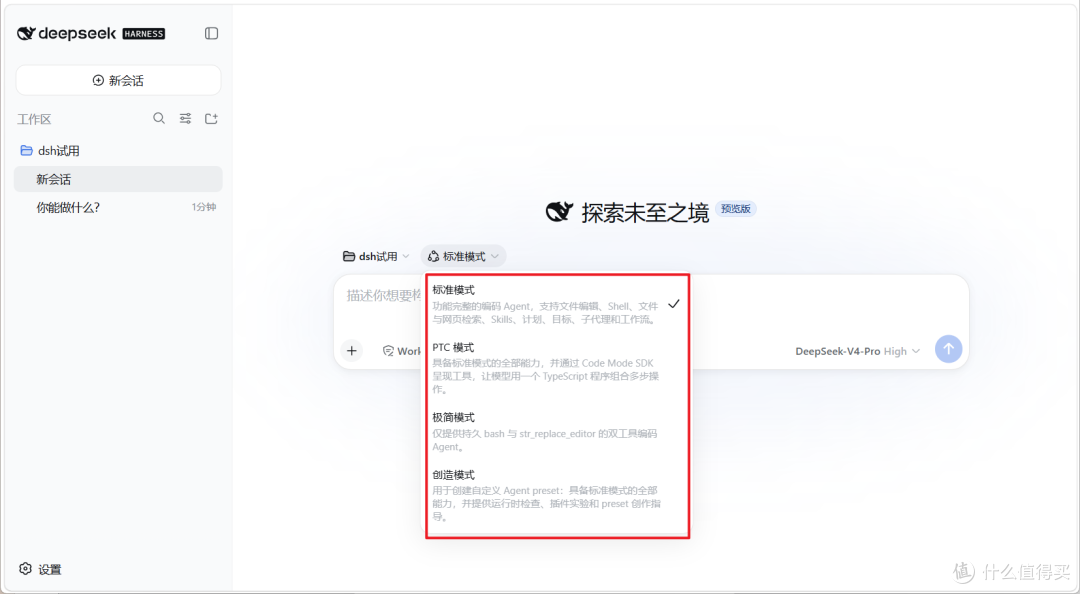Open the dsh试用 workspace folder
The width and height of the screenshot is (1080, 594).
[118, 150]
